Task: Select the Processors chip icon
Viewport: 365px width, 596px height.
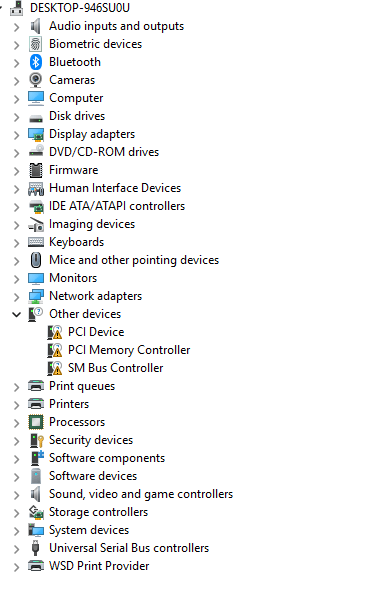Action: [36, 422]
